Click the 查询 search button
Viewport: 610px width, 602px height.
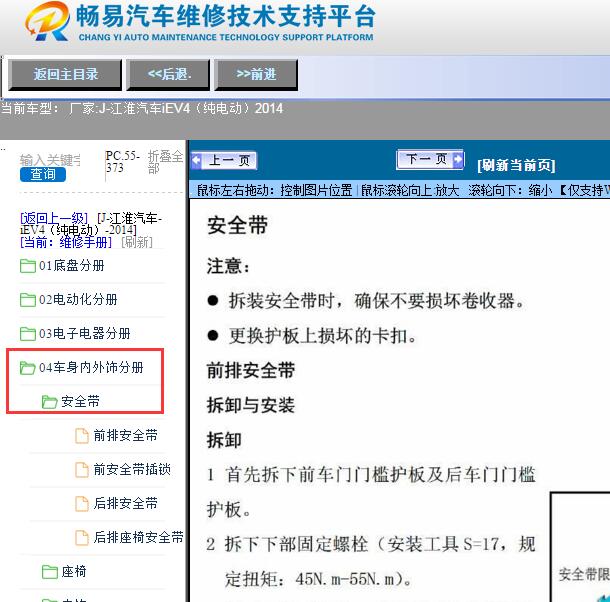(43, 174)
